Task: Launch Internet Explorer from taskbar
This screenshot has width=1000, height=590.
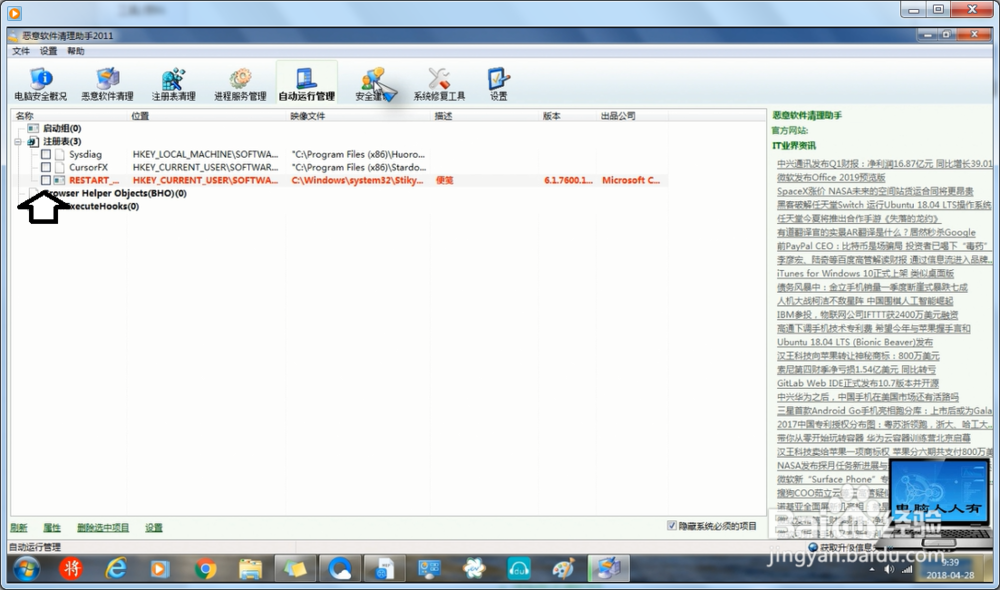Action: pos(115,568)
